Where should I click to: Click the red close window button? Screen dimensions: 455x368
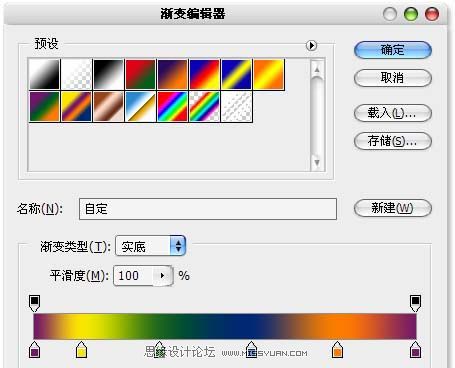432,14
